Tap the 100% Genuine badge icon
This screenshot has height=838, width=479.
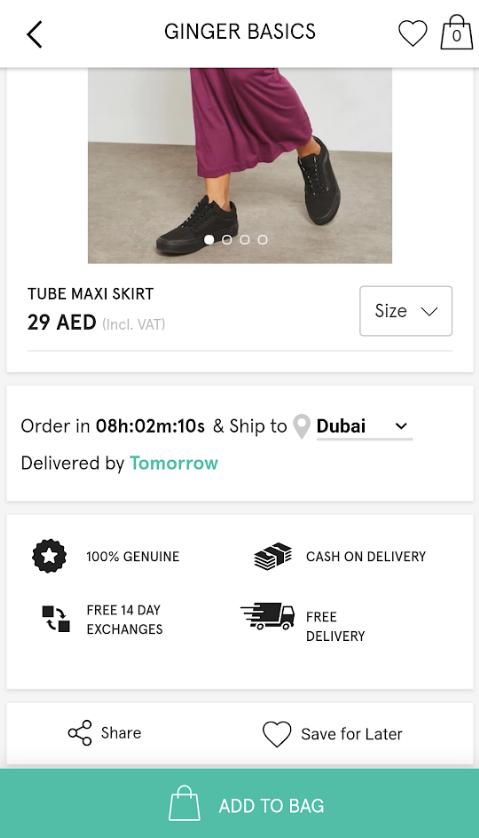49,556
